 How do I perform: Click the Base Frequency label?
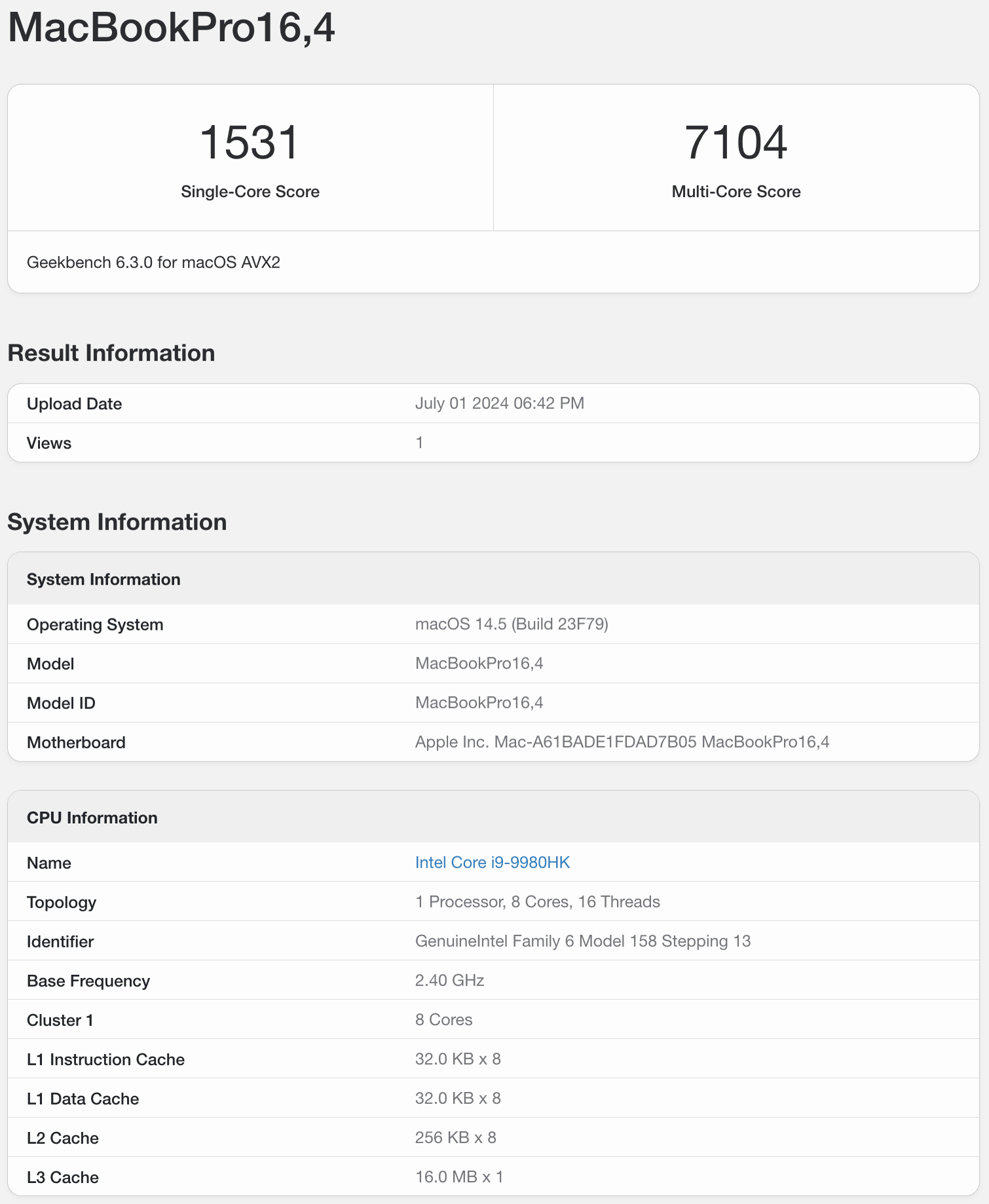click(x=88, y=981)
